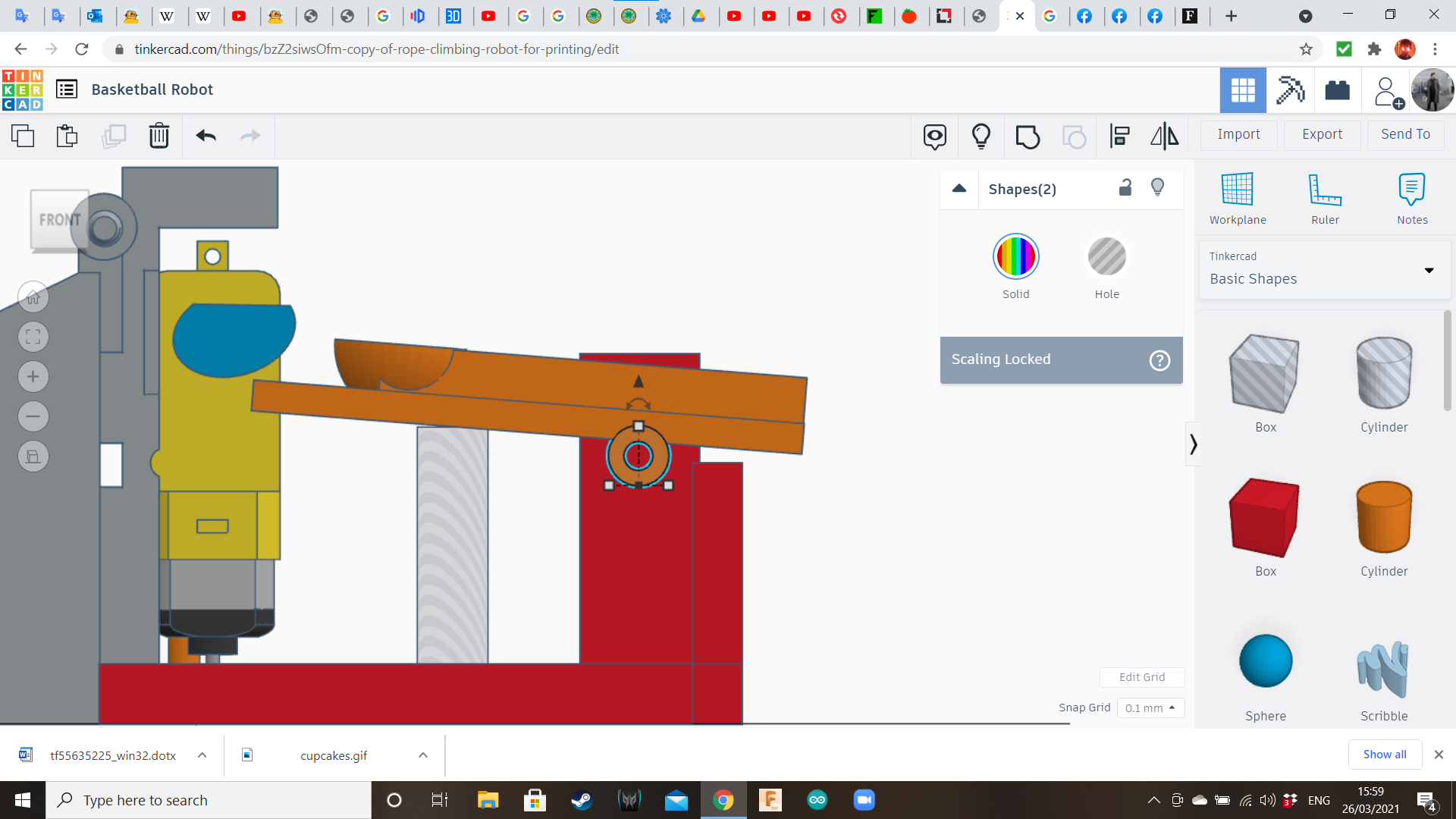Viewport: 1456px width, 819px height.
Task: Open the Basic Shapes category dropdown
Action: click(1429, 270)
